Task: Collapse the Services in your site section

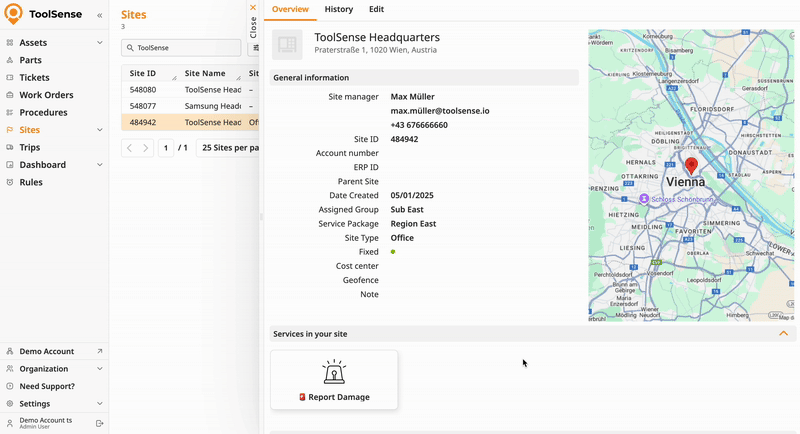Action: (783, 334)
